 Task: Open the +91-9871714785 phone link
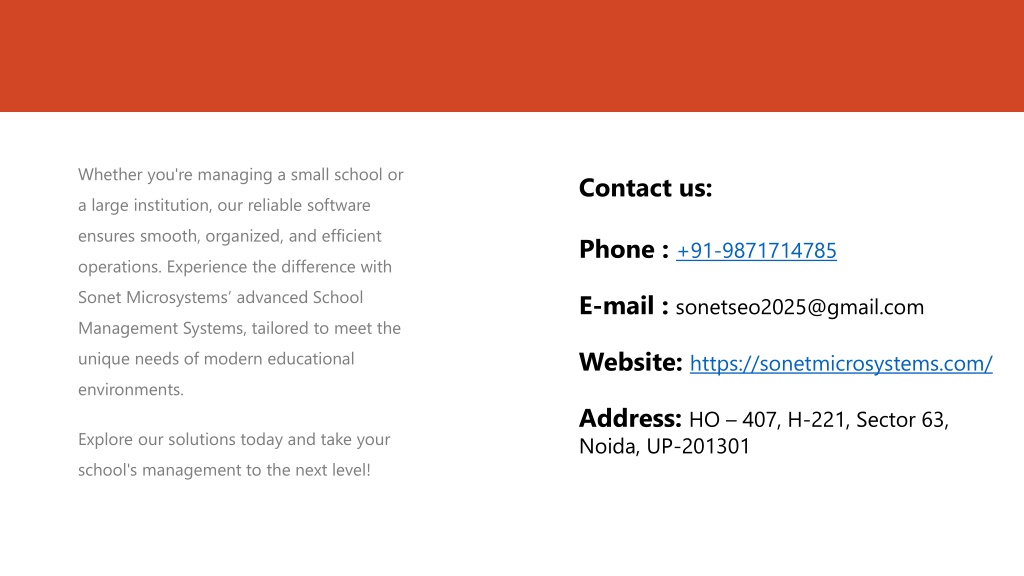[x=756, y=251]
